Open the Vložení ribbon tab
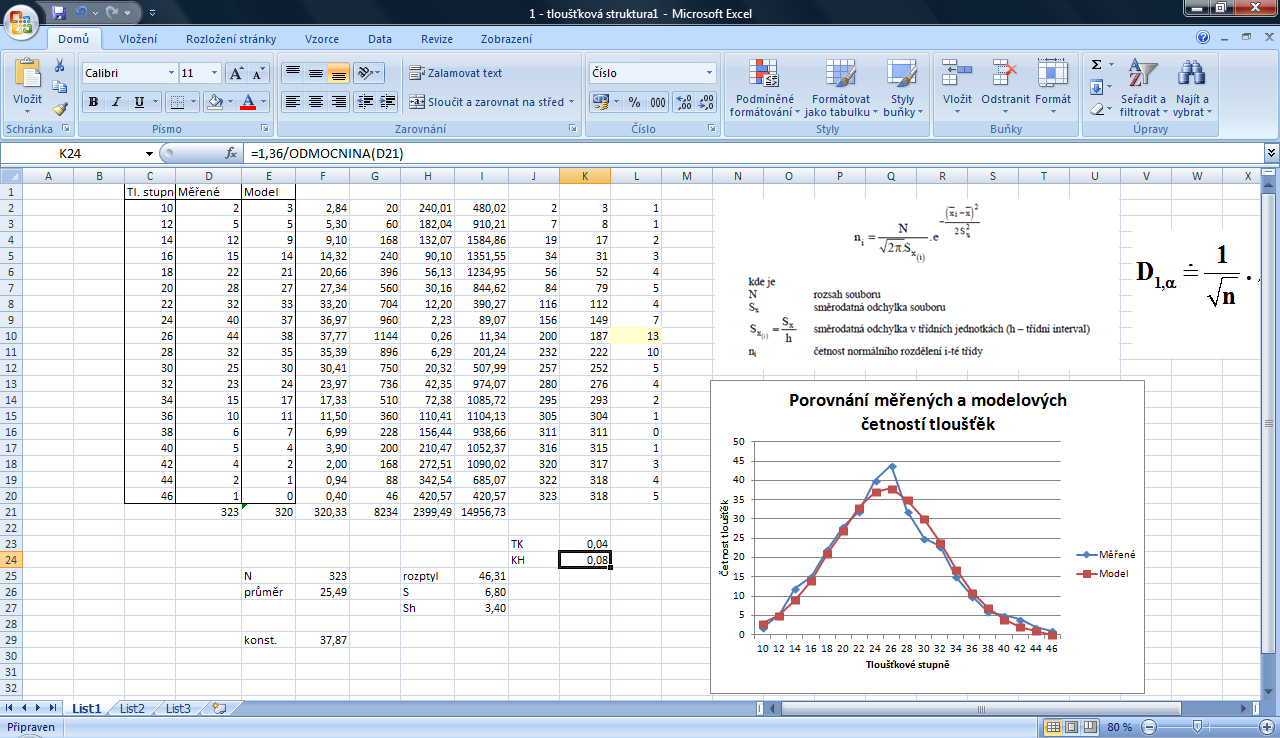This screenshot has height=738, width=1280. [137, 39]
